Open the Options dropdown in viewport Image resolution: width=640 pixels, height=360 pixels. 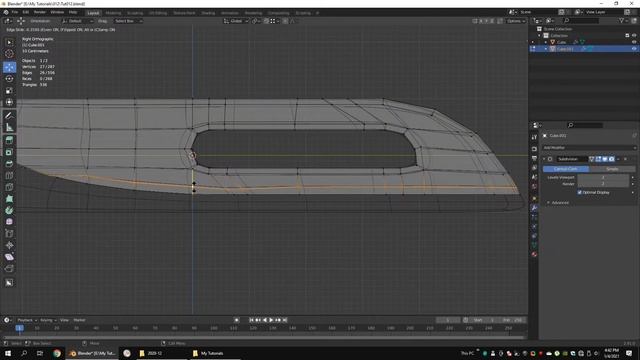pos(516,21)
